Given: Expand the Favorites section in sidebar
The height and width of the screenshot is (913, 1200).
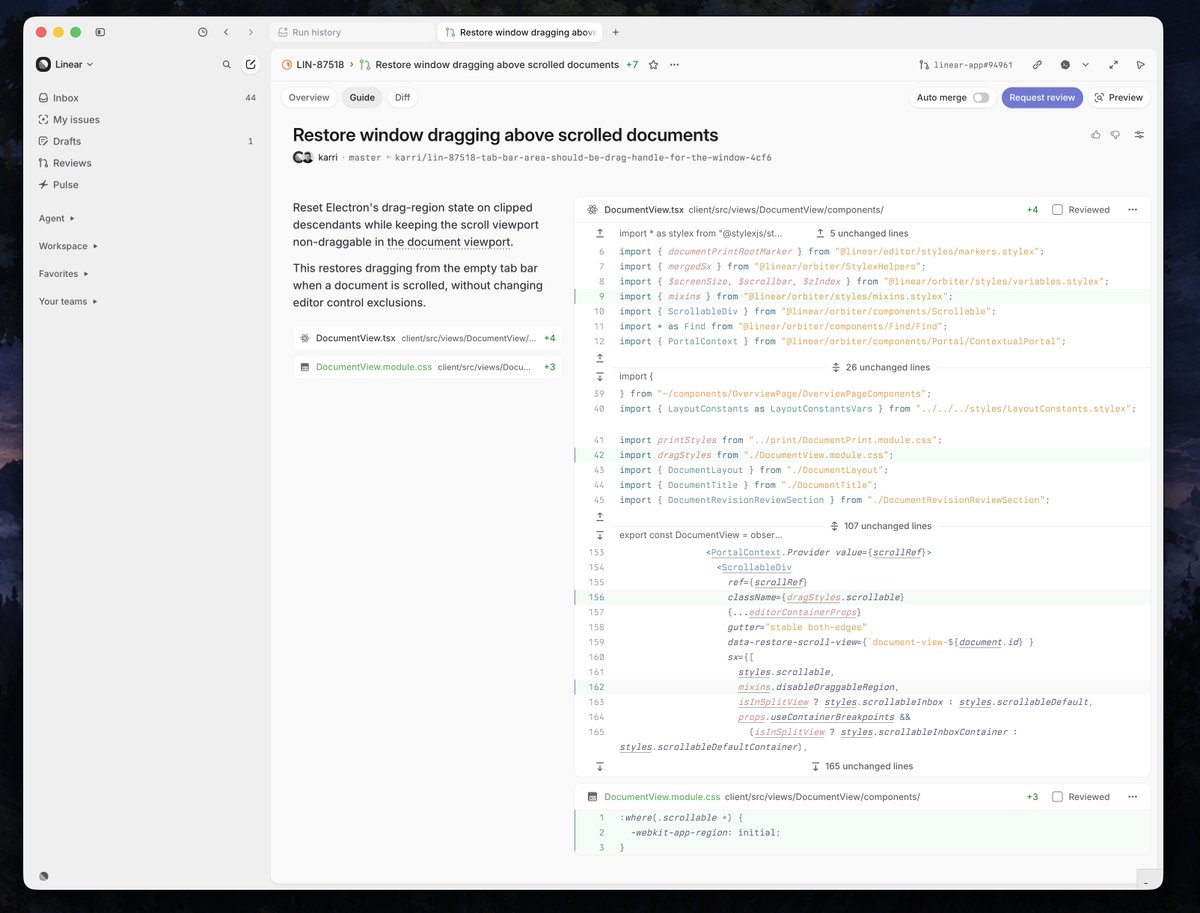Looking at the screenshot, I should [x=64, y=273].
